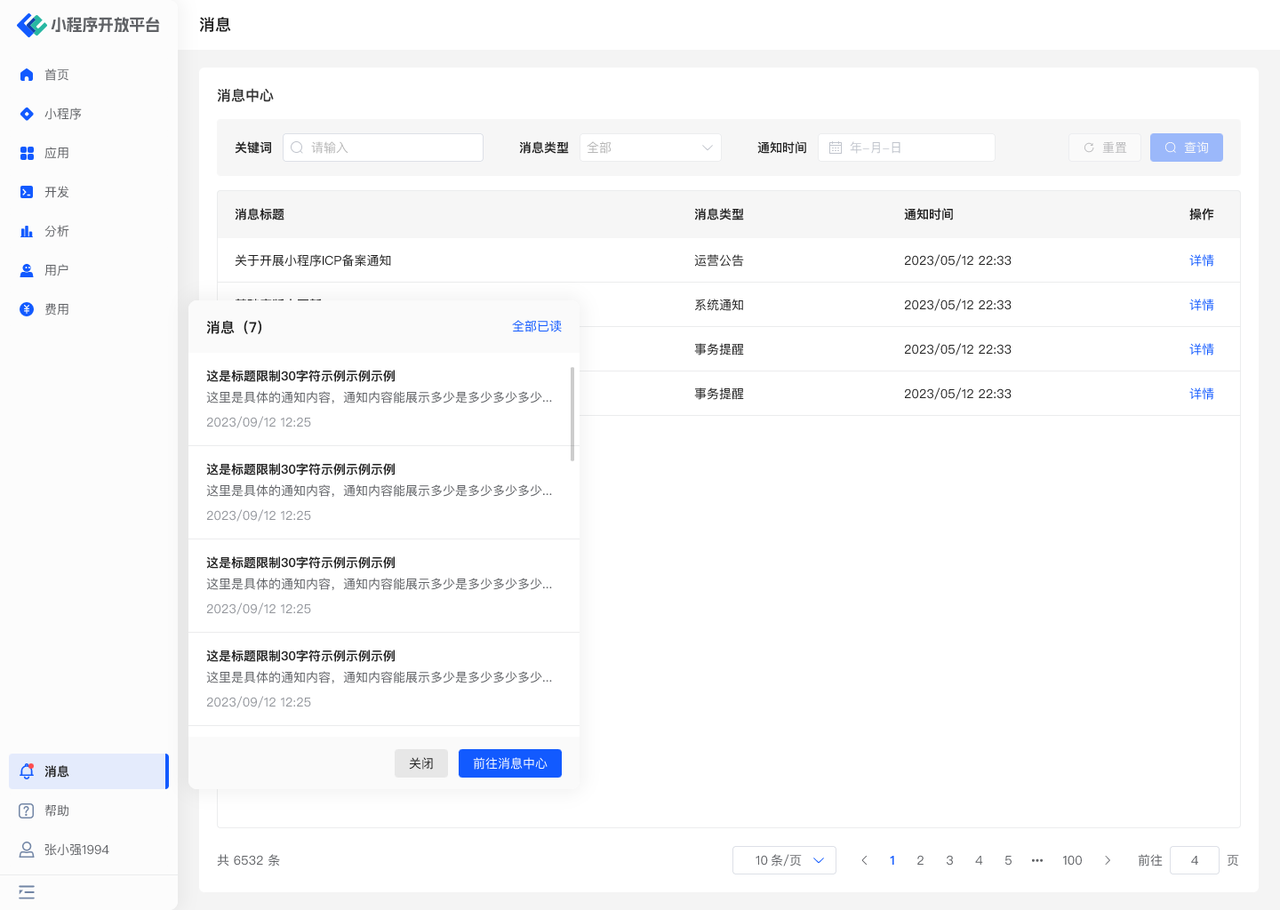Mark all messages as read via 全部已读
Image resolution: width=1280 pixels, height=910 pixels.
click(536, 327)
